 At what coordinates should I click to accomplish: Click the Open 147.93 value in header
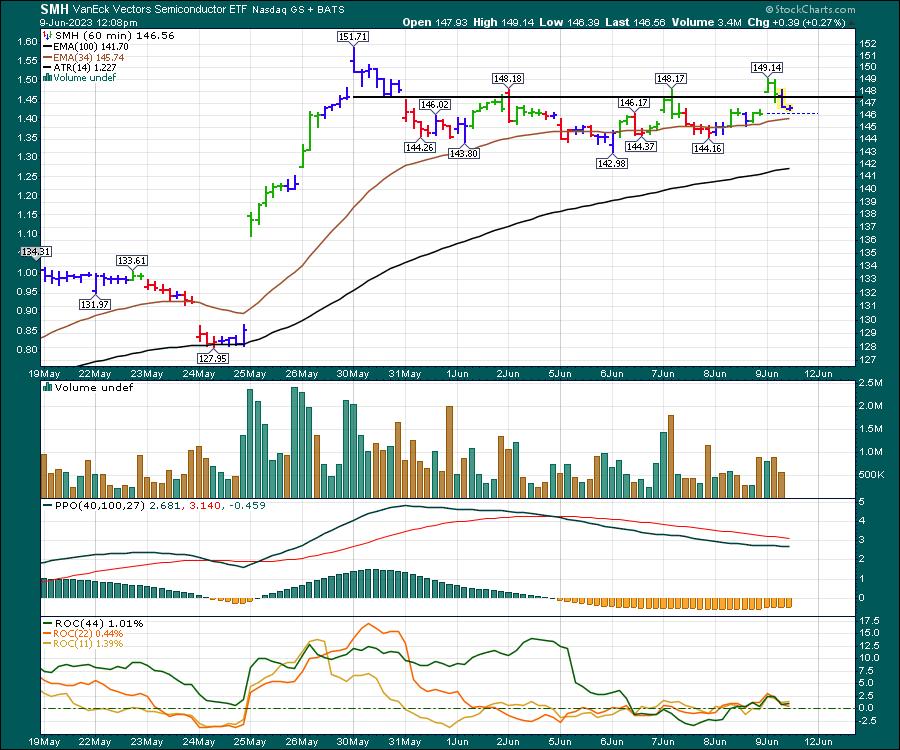tap(435, 22)
